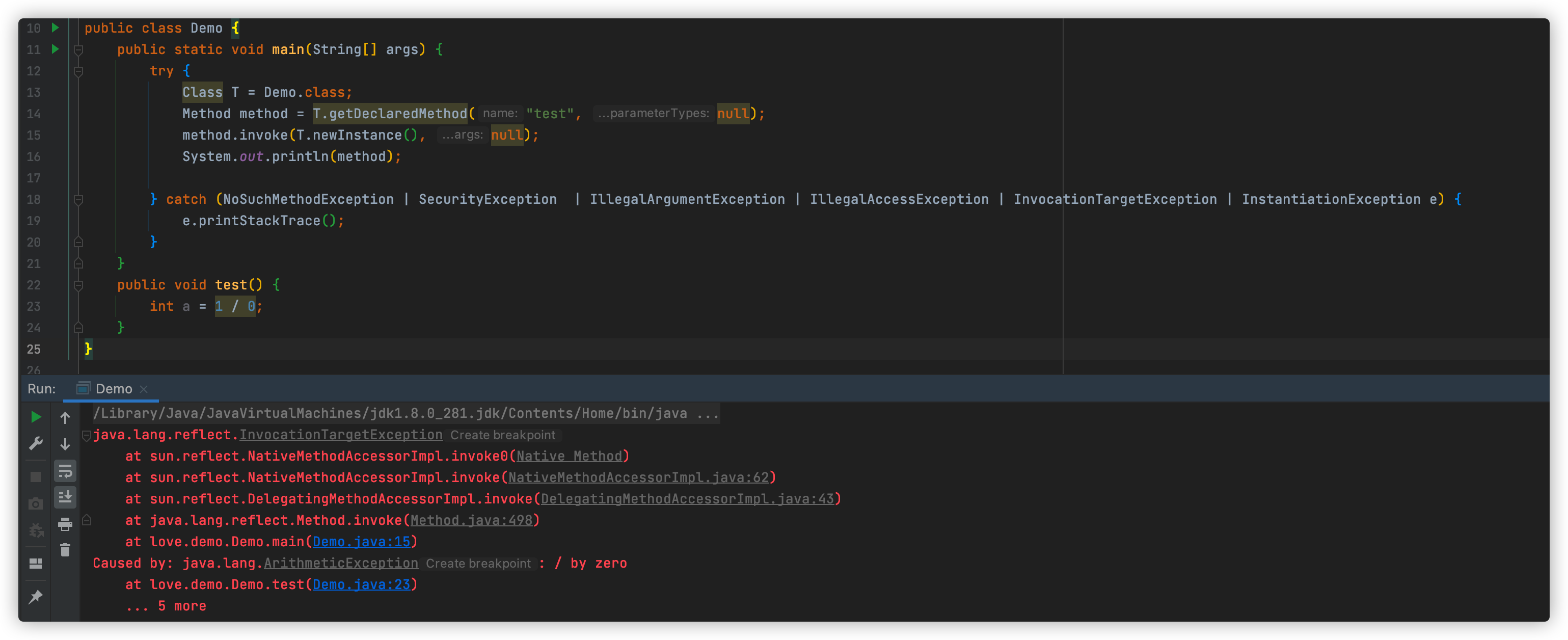
Task: Collapse the test() method fold marker
Action: [78, 285]
